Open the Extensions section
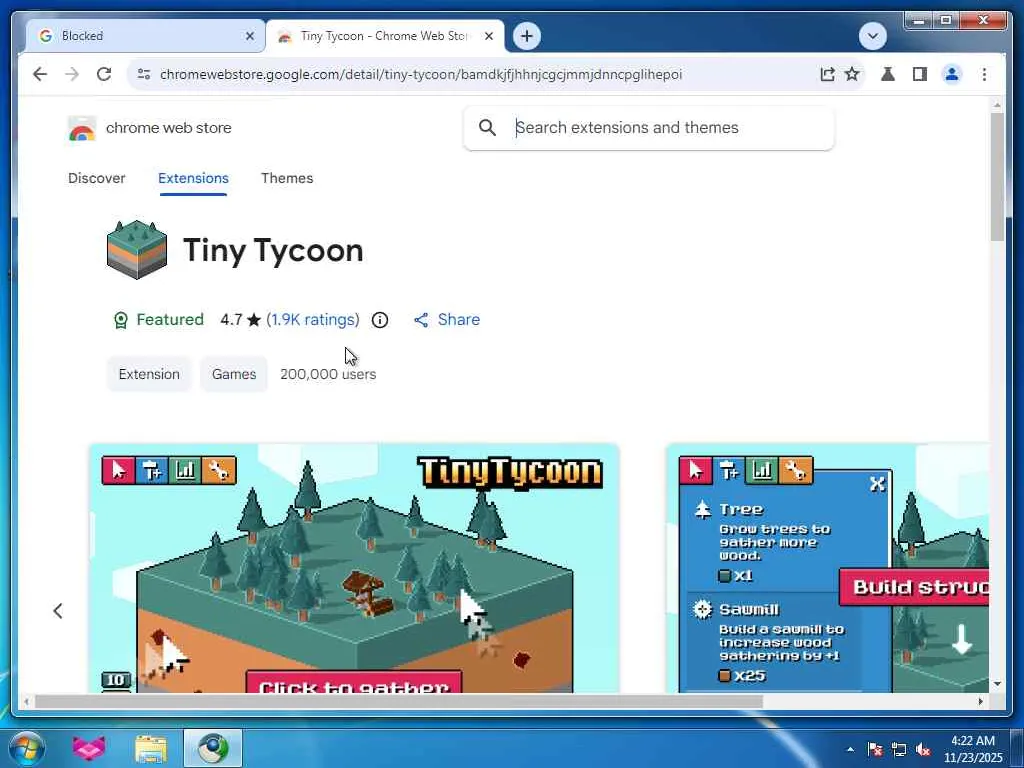Image resolution: width=1024 pixels, height=768 pixels. 193,178
